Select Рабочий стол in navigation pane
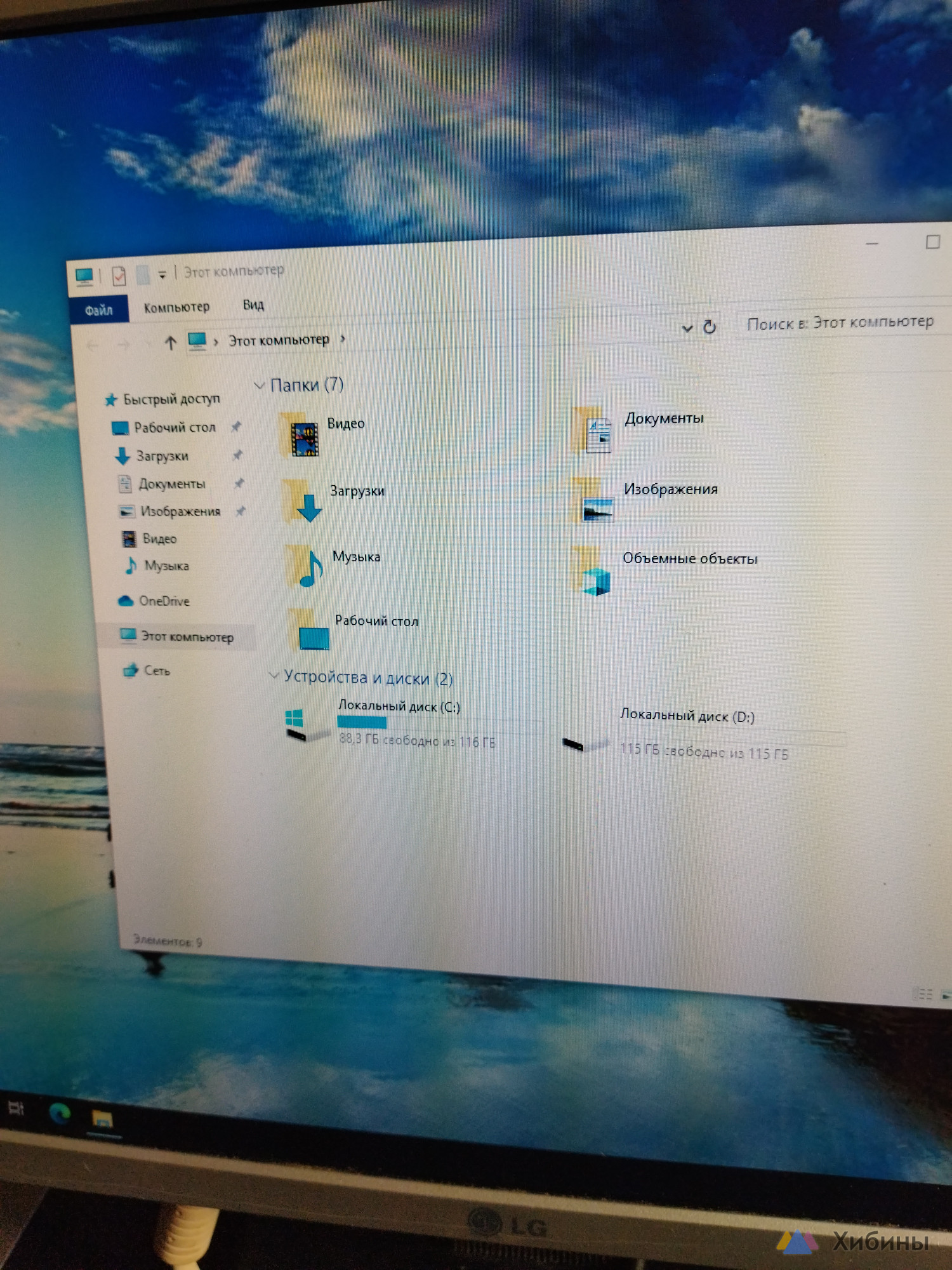The image size is (952, 1270). tap(175, 427)
